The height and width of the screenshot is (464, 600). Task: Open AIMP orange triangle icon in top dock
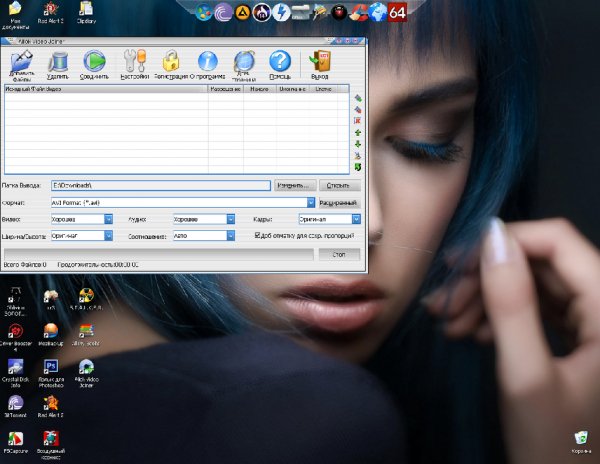[242, 13]
